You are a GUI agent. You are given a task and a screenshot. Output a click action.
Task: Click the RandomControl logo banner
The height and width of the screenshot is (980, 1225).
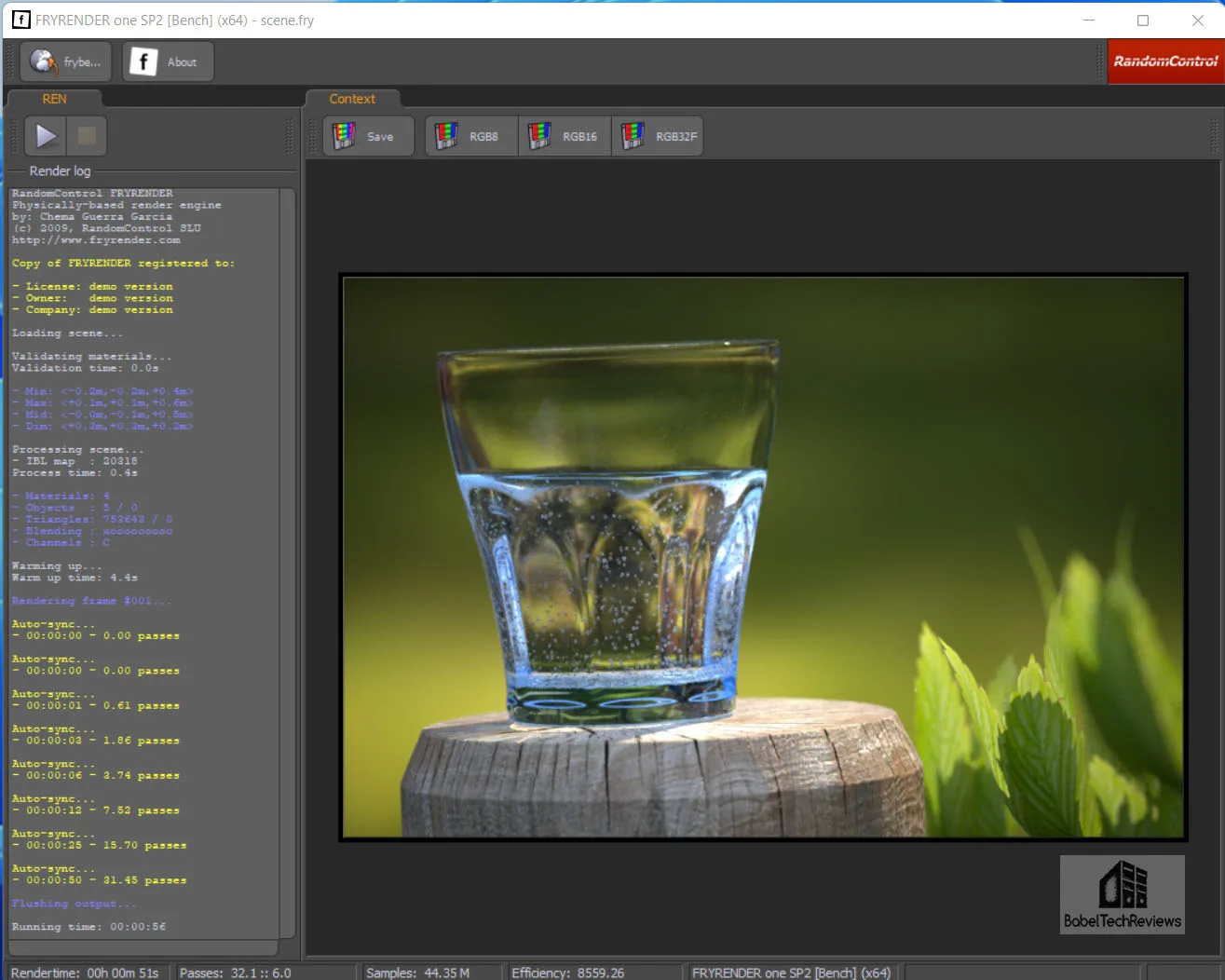(x=1165, y=61)
